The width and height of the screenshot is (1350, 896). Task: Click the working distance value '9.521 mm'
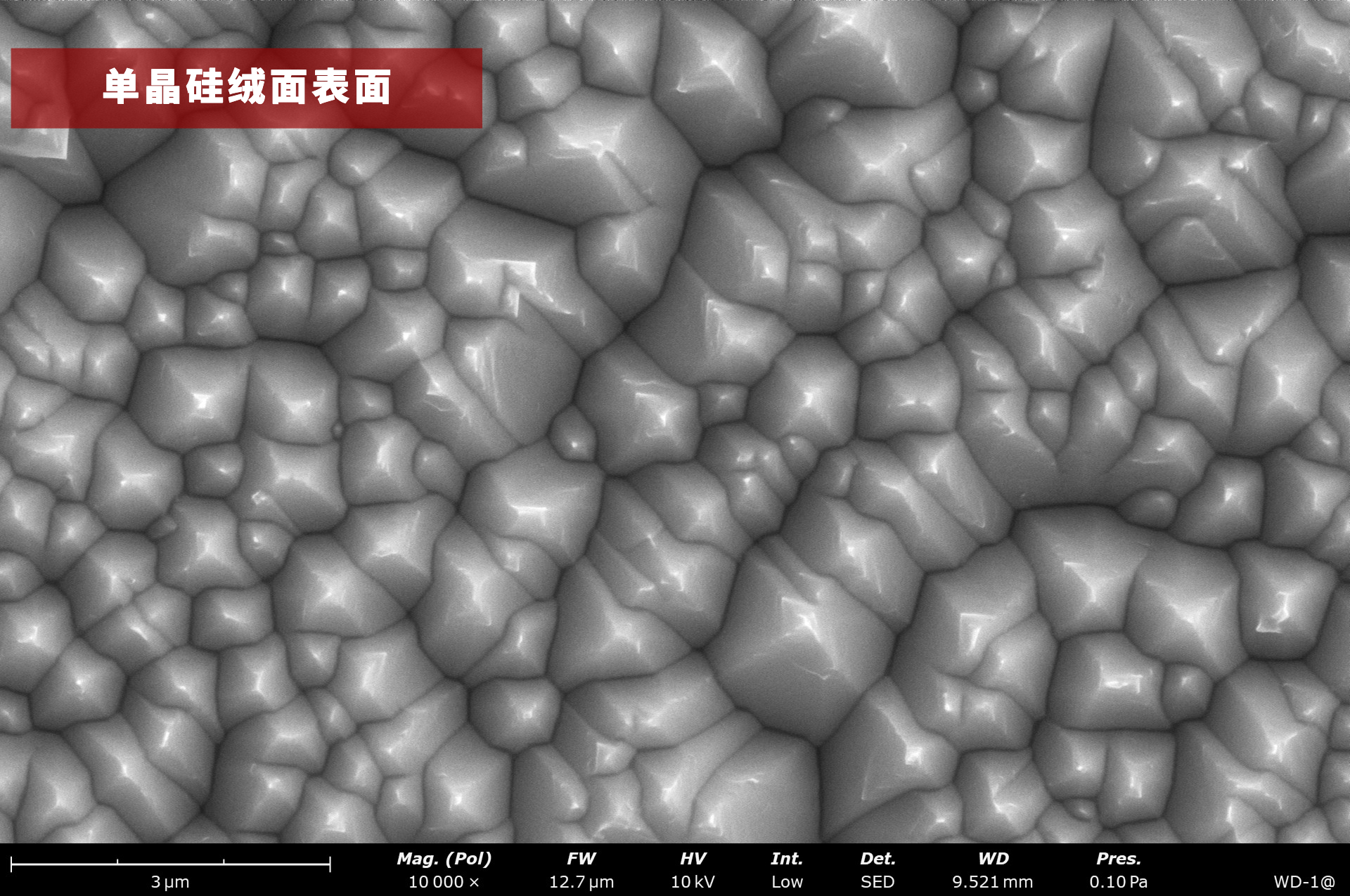993,882
